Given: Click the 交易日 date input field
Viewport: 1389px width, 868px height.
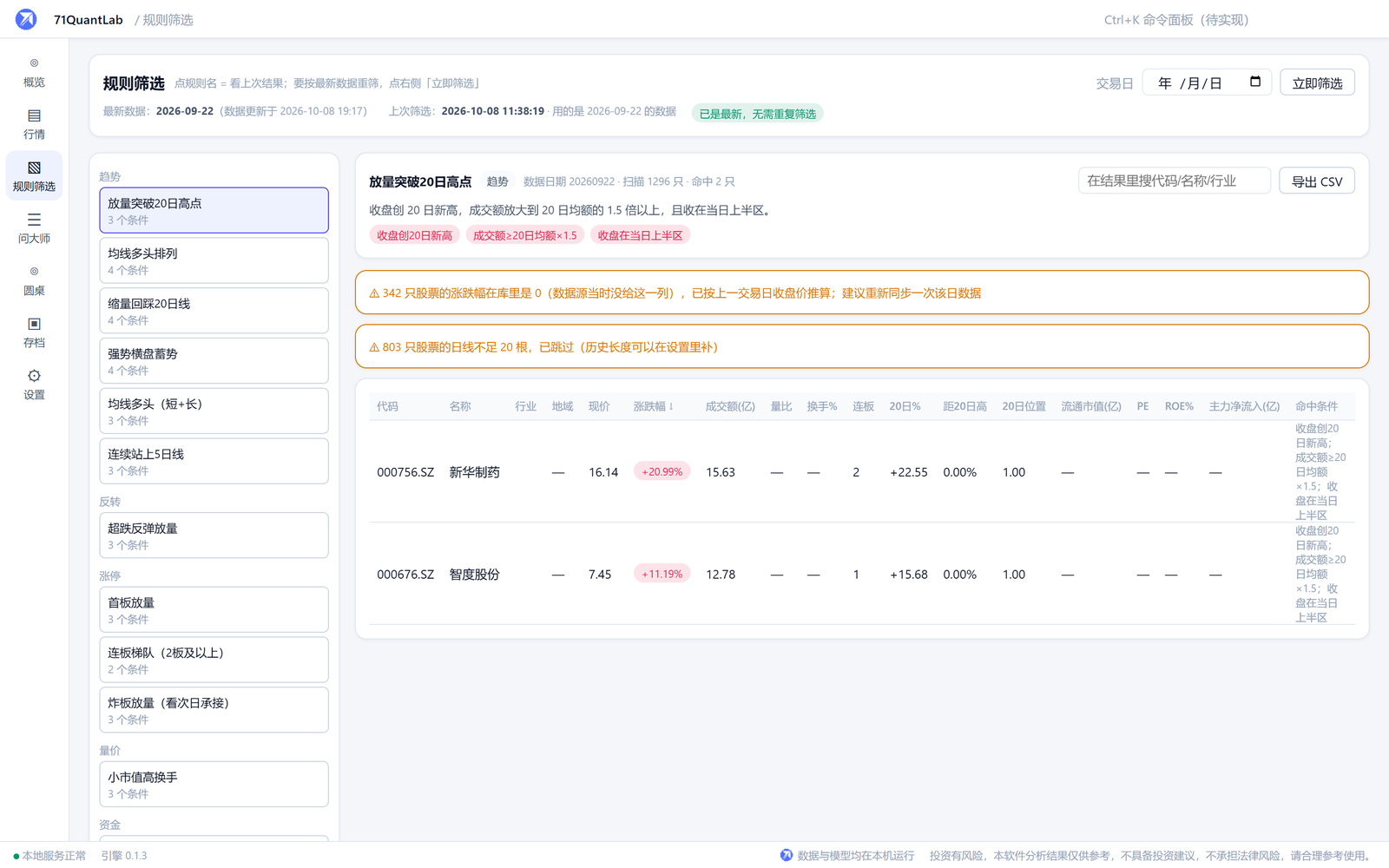Looking at the screenshot, I should pos(1207,82).
